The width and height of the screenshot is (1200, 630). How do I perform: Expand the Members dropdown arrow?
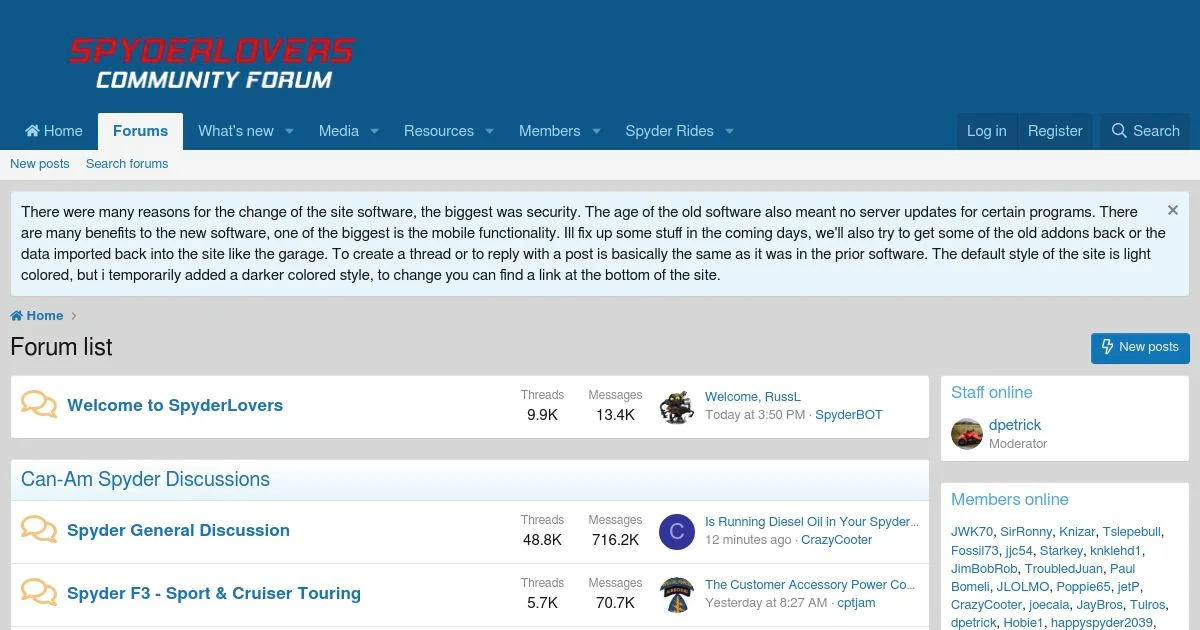596,131
